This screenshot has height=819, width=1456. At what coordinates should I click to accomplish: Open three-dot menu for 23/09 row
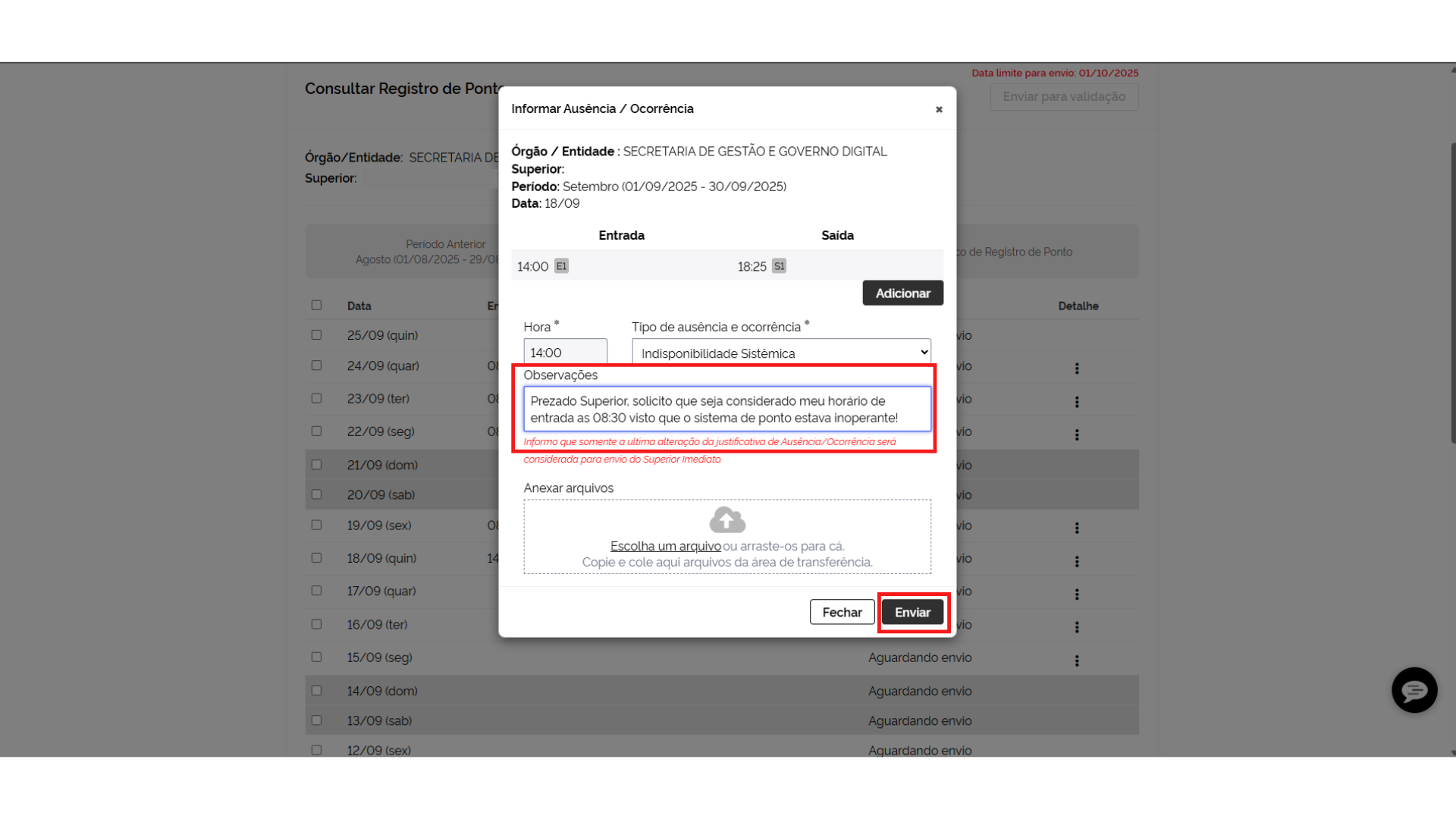tap(1076, 402)
